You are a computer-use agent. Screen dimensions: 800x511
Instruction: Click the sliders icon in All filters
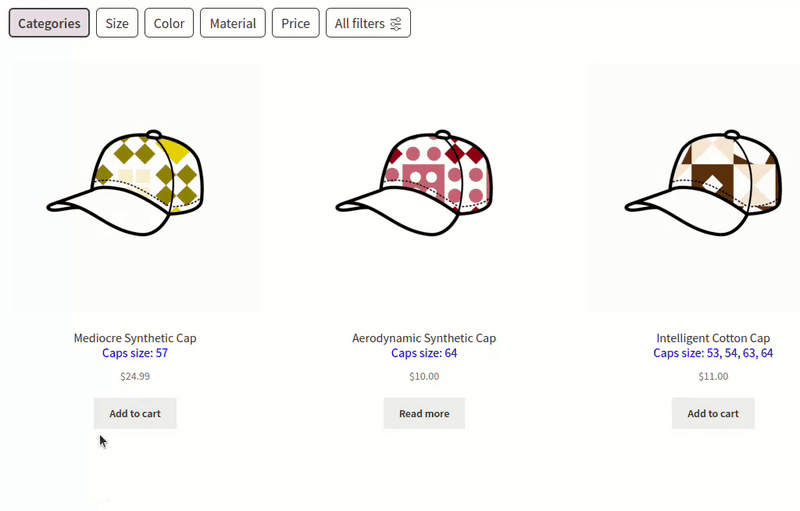395,23
